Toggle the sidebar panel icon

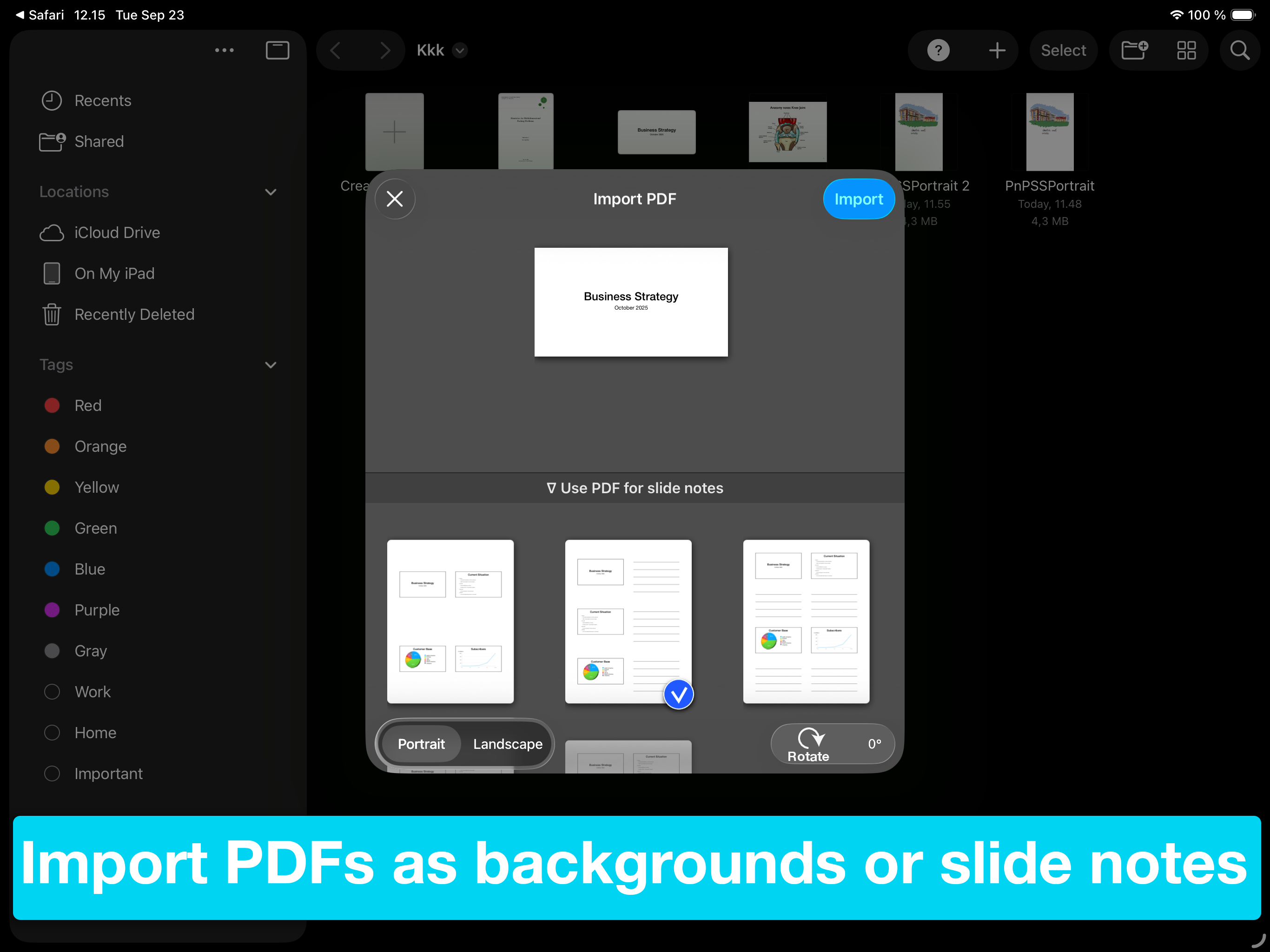pos(278,51)
